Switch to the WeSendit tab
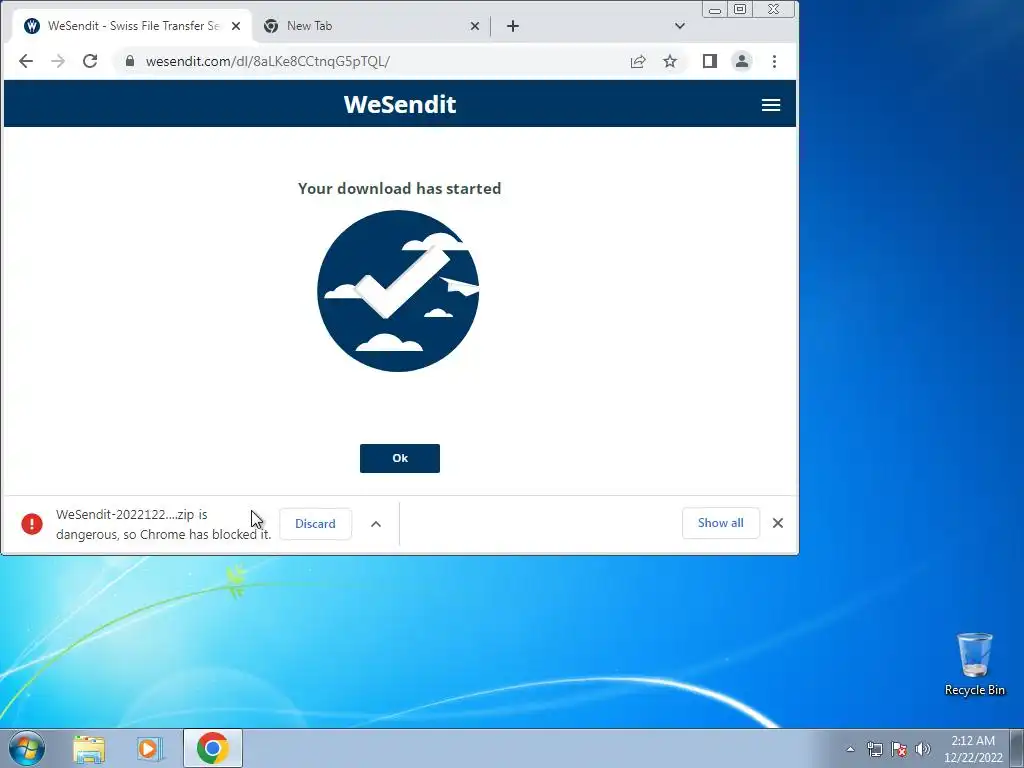 [133, 26]
